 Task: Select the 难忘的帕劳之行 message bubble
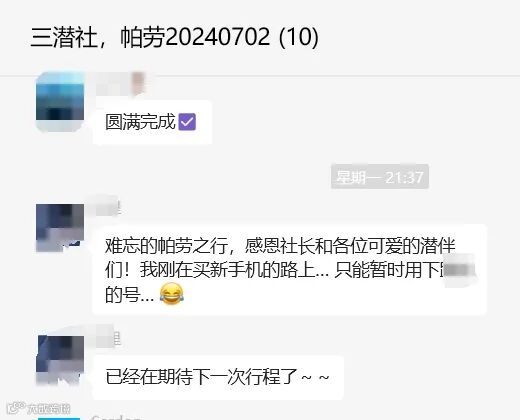coord(290,270)
